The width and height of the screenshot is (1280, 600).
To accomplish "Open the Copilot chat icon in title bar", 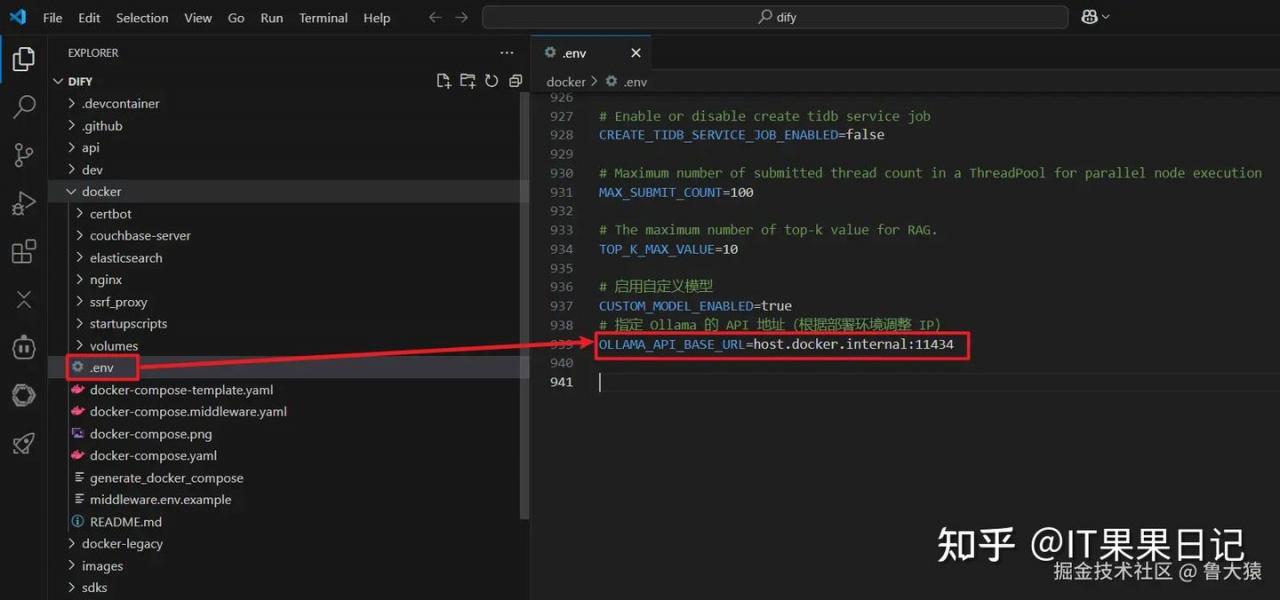I will click(1089, 17).
